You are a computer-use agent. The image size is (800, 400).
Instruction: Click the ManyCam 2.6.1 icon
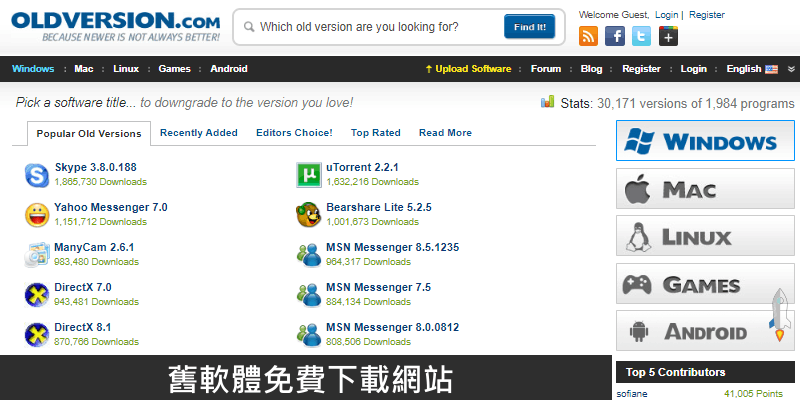(37, 254)
